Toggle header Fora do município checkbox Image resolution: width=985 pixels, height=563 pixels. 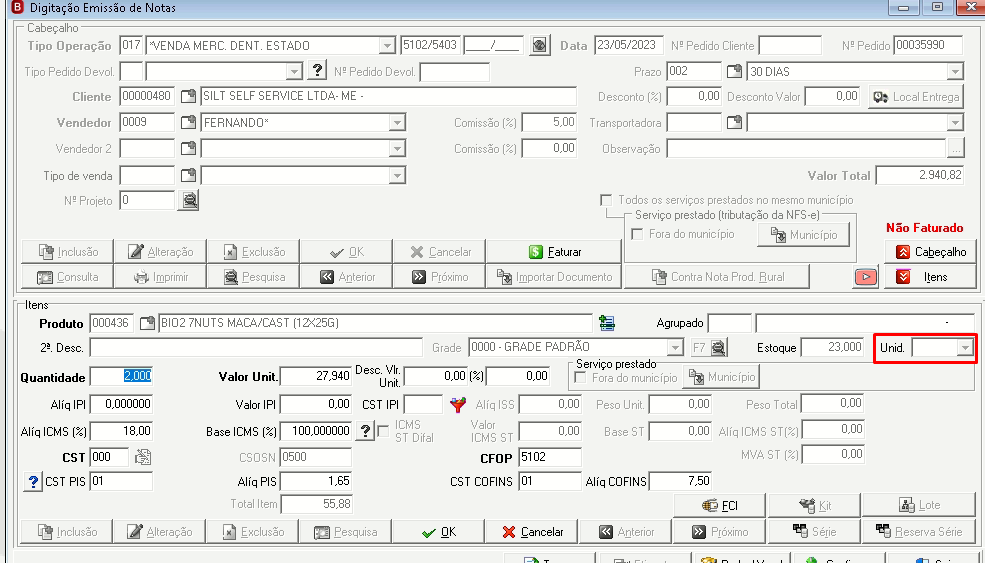(x=637, y=234)
